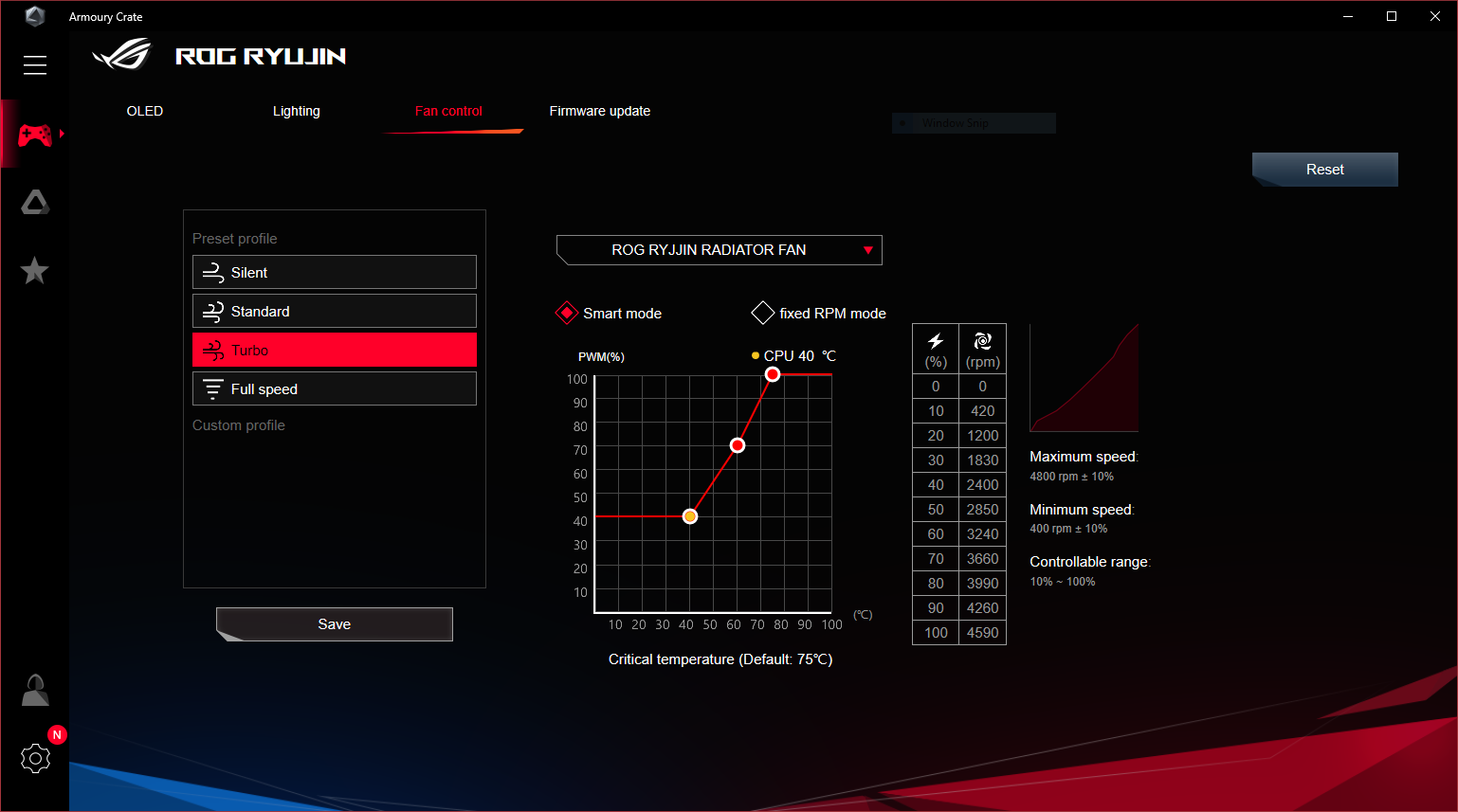Screen dimensions: 1458x812
Task: Select the Full speed preset profile
Action: (335, 388)
